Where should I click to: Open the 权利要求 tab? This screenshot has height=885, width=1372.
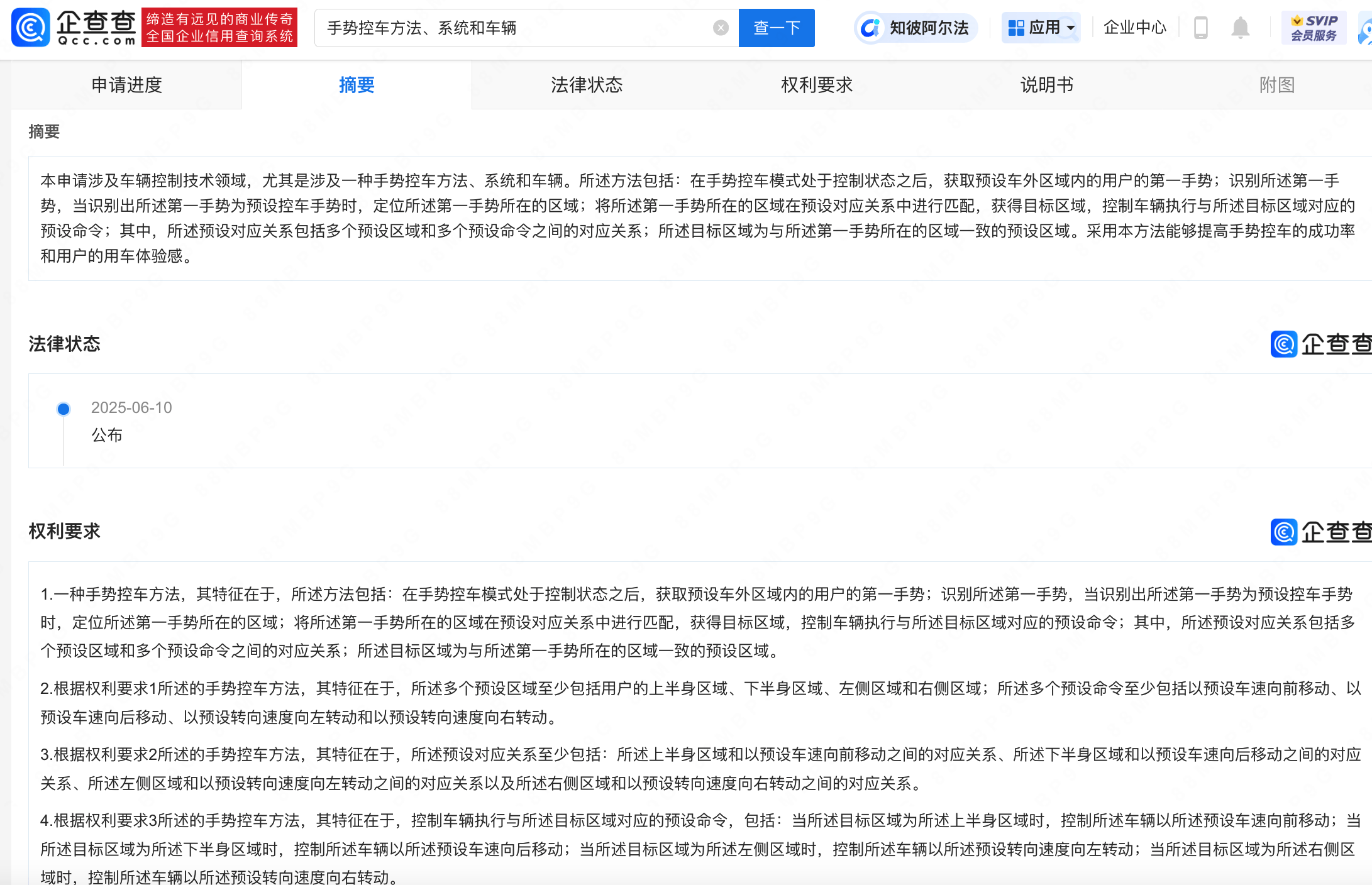(x=817, y=85)
